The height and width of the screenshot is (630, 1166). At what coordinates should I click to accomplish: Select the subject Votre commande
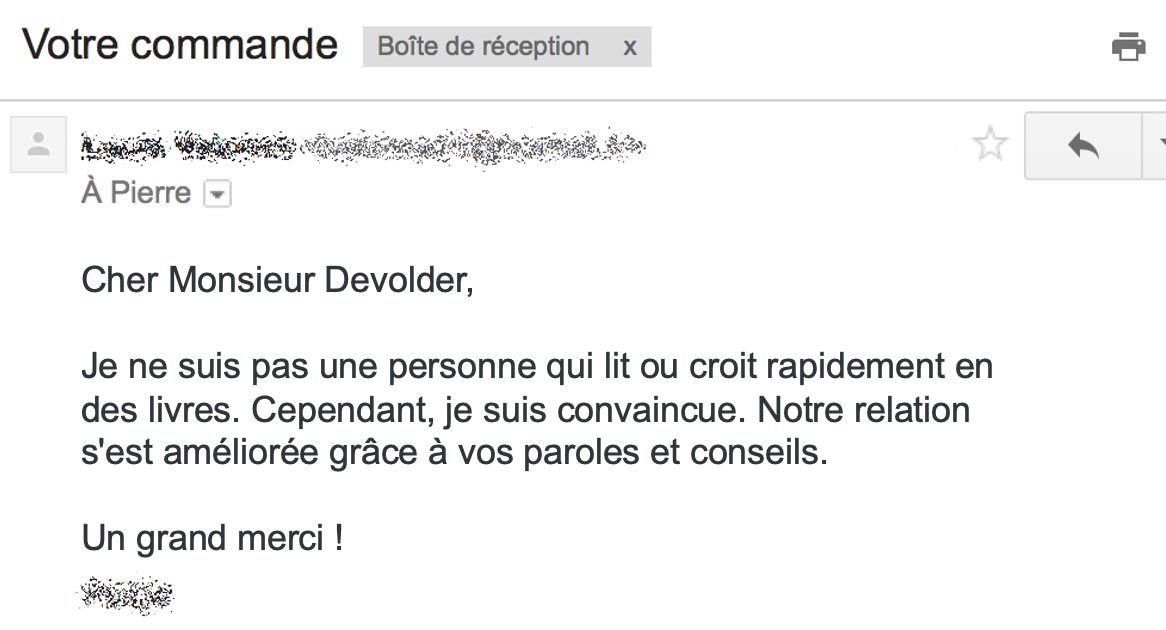[x=180, y=44]
